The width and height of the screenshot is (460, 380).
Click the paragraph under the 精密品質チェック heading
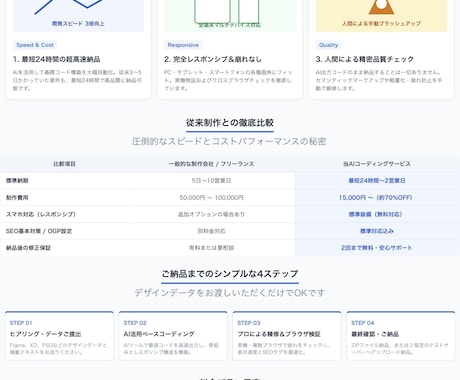pyautogui.click(x=379, y=80)
